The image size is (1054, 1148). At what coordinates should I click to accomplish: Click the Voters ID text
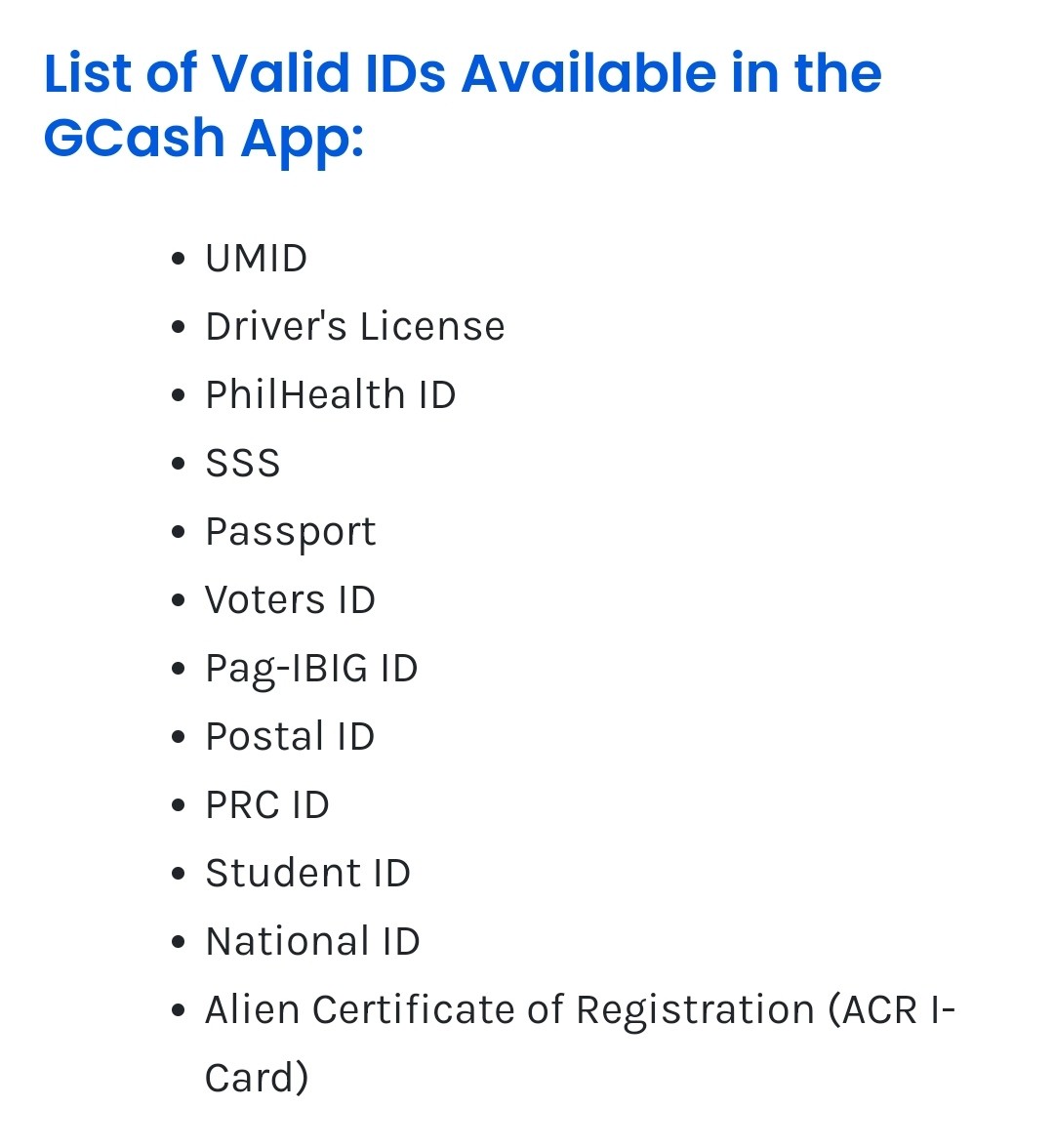[x=290, y=599]
